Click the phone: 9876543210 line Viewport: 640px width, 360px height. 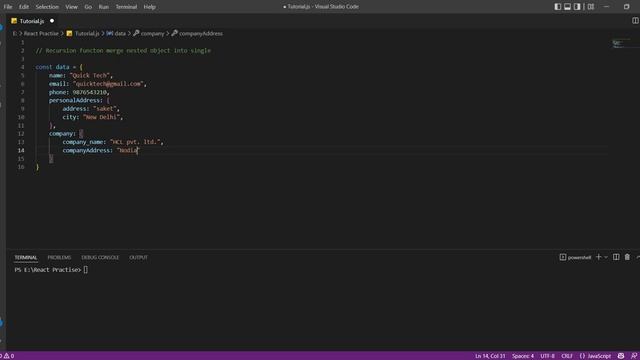coord(79,92)
